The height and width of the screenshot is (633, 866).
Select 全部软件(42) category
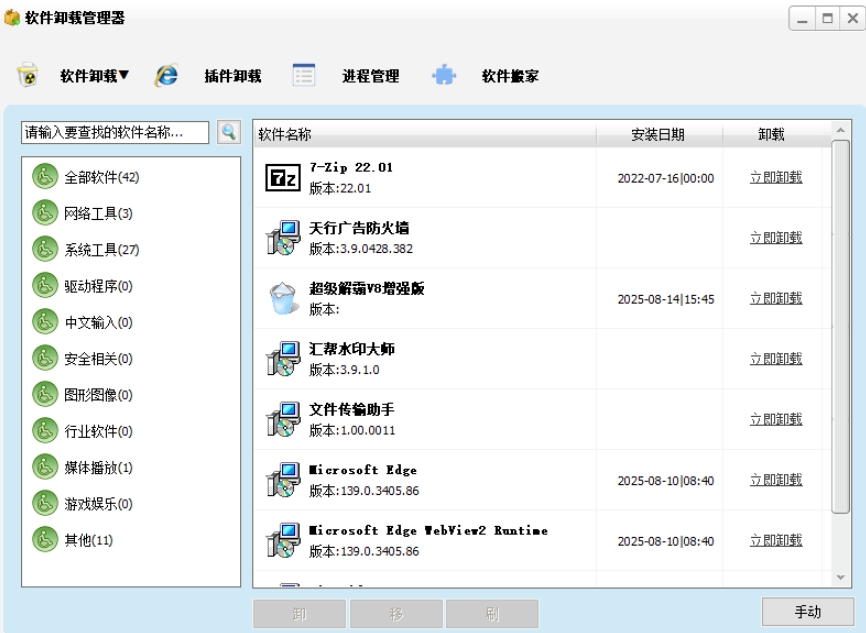pos(102,177)
